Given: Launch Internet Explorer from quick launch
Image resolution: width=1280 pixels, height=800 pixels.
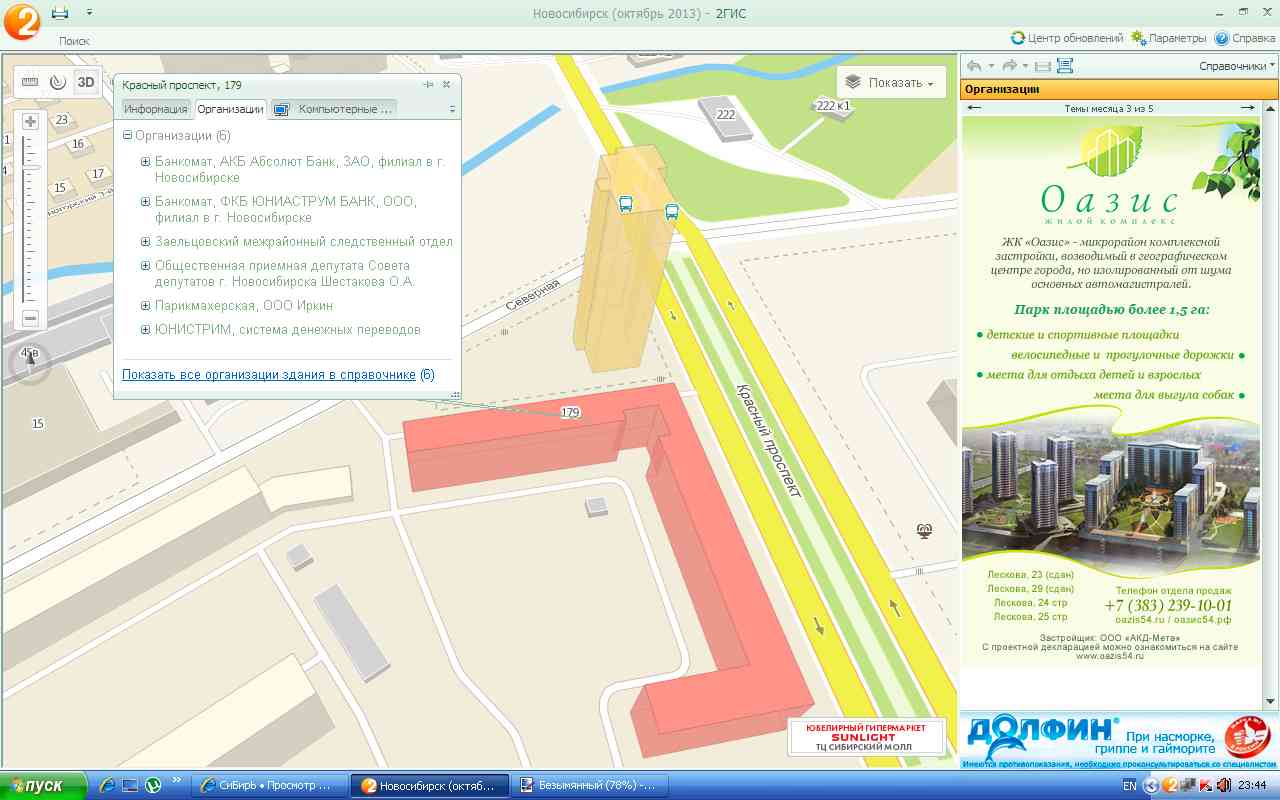Looking at the screenshot, I should 107,785.
